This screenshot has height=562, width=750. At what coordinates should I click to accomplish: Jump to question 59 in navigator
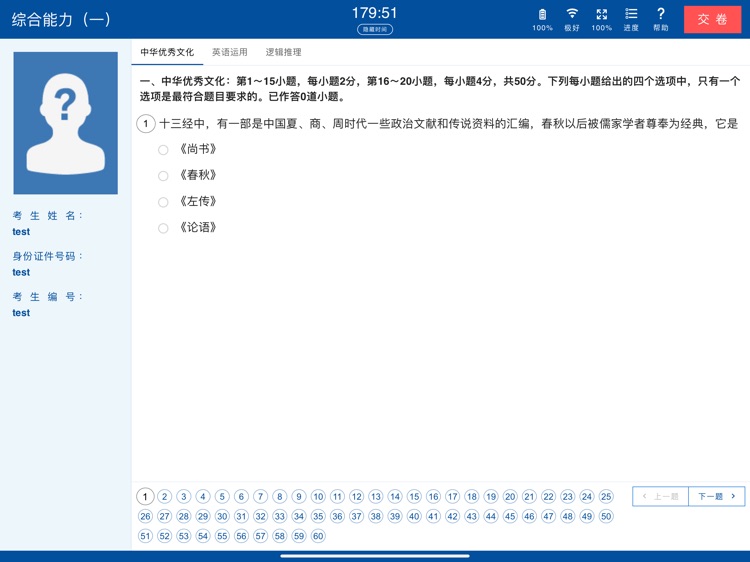coord(299,536)
